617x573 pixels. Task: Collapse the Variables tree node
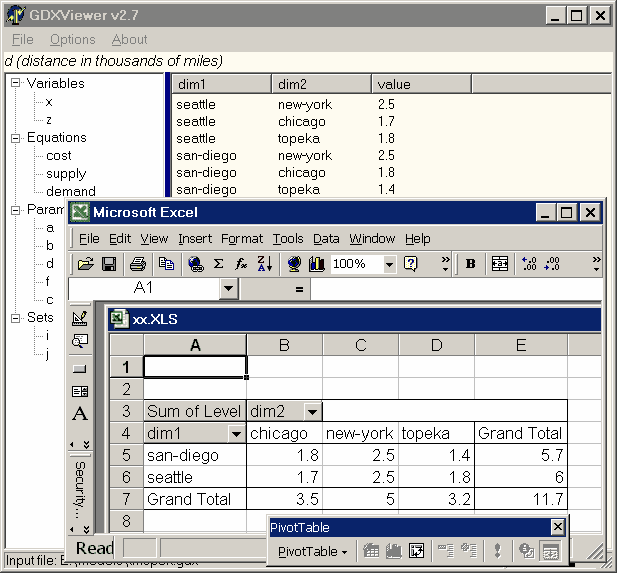point(16,84)
